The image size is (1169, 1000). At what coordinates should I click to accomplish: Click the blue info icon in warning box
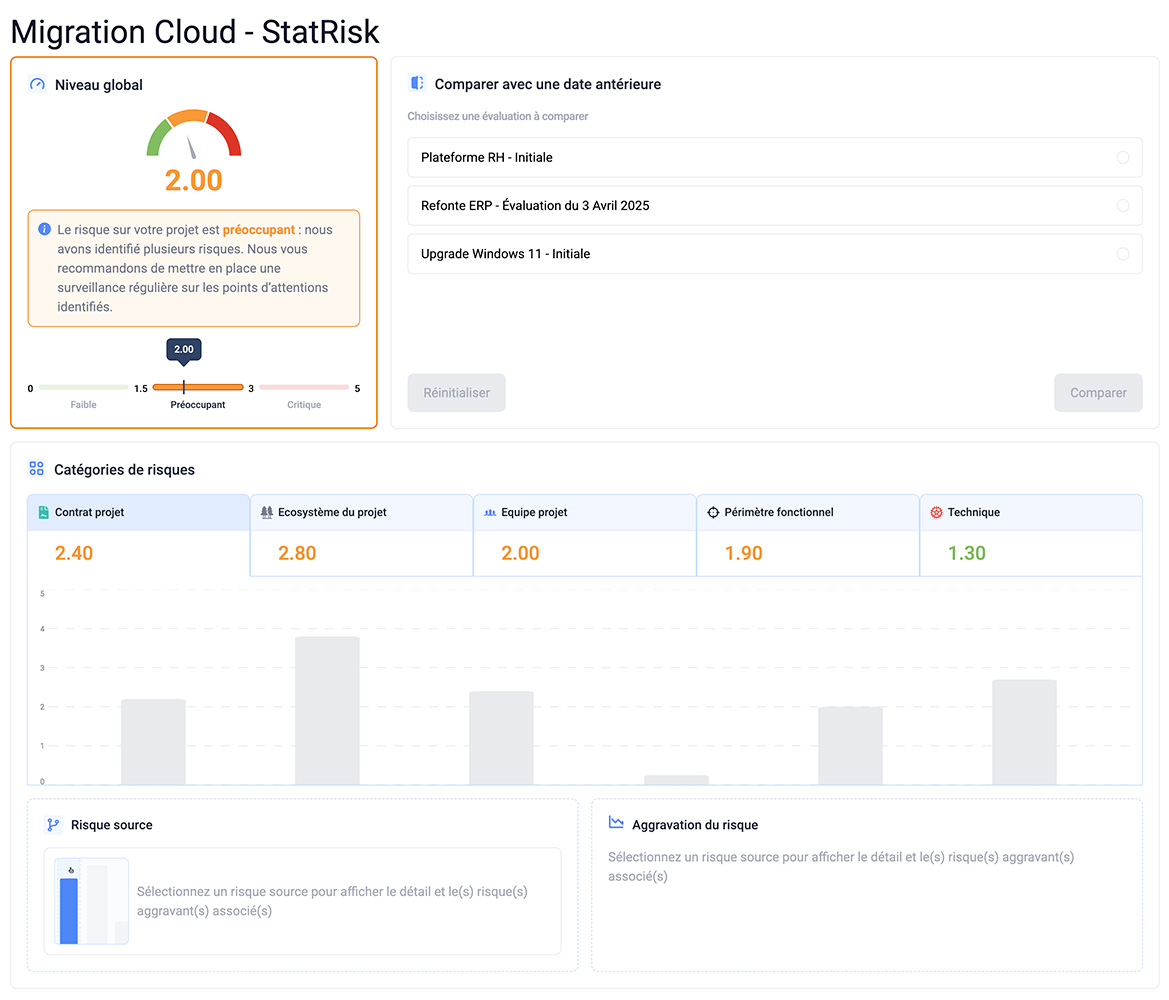44,229
